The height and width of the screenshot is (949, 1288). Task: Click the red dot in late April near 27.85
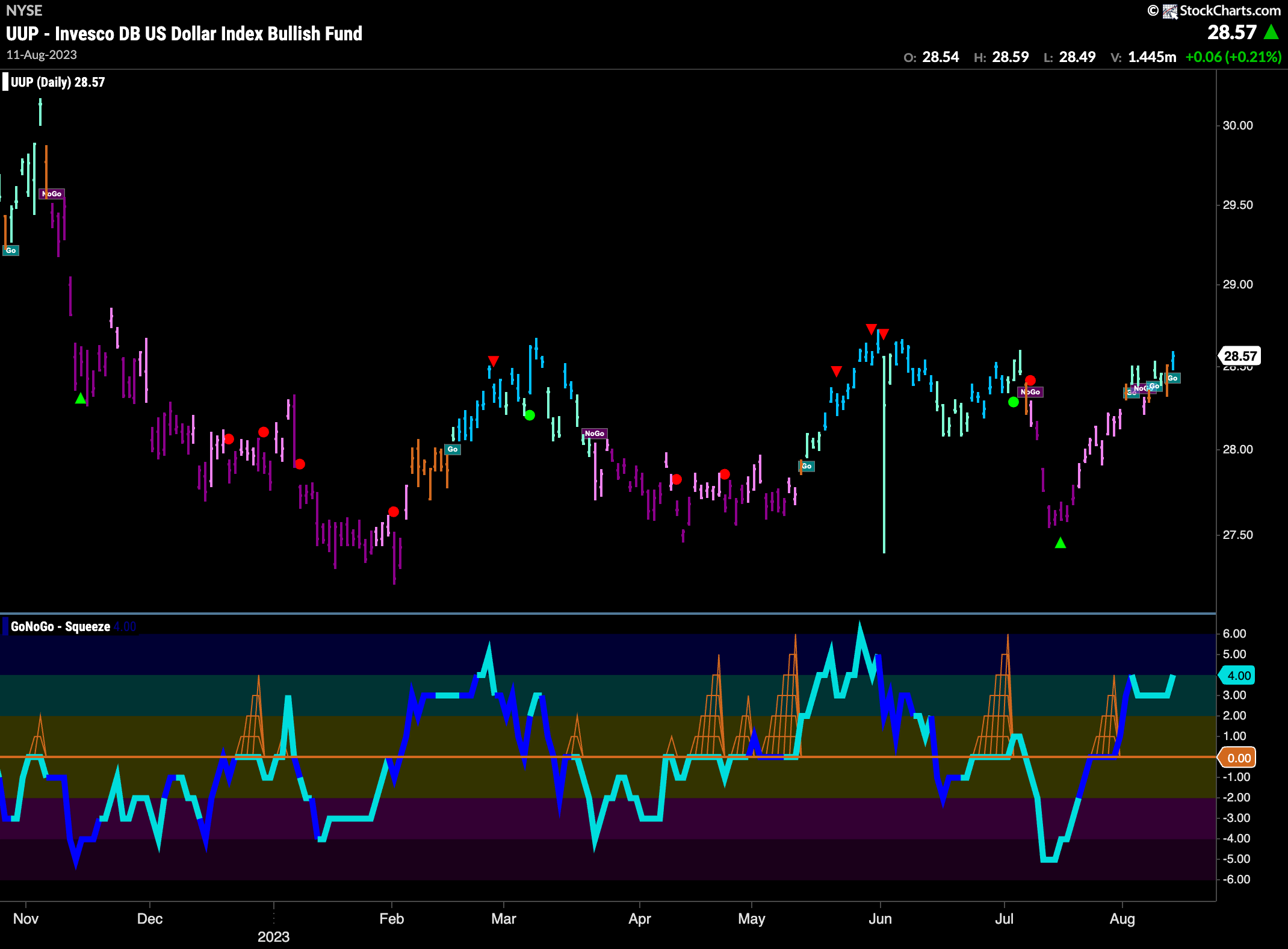tap(725, 474)
